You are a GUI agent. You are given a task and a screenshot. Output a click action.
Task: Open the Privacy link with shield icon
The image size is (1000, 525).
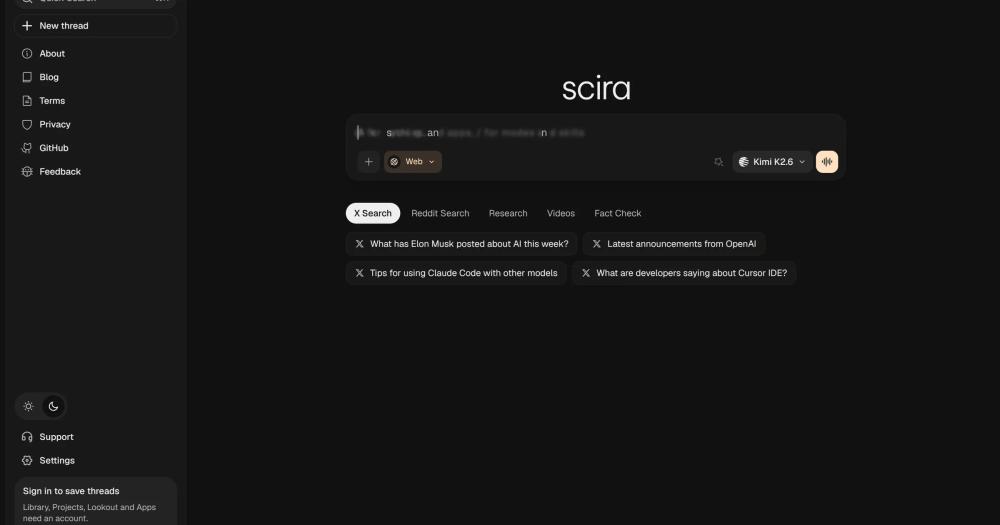point(95,124)
